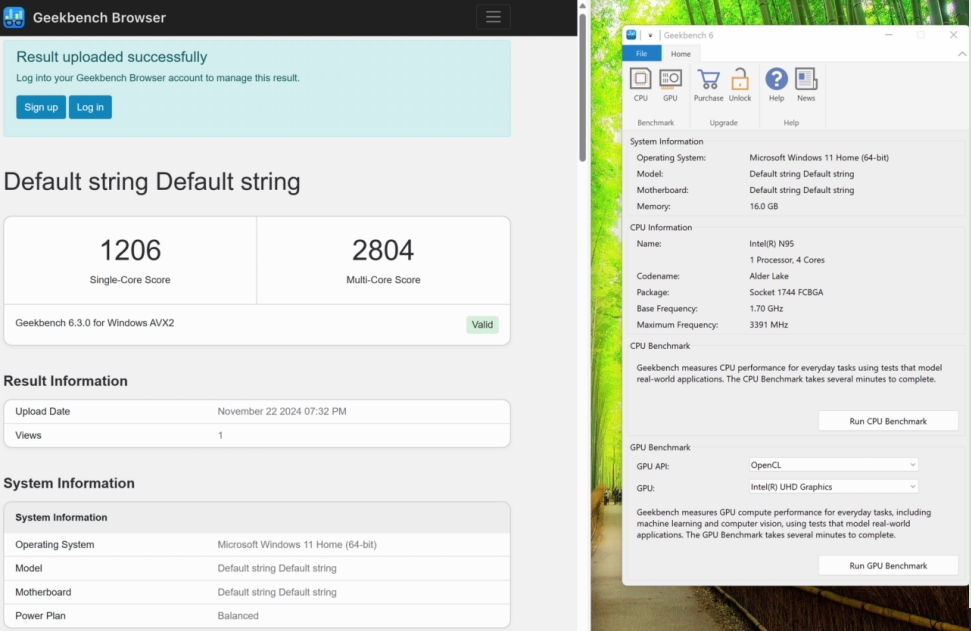Viewport: 971px width, 631px height.
Task: Open the File tab in Geekbench 6
Action: click(642, 54)
